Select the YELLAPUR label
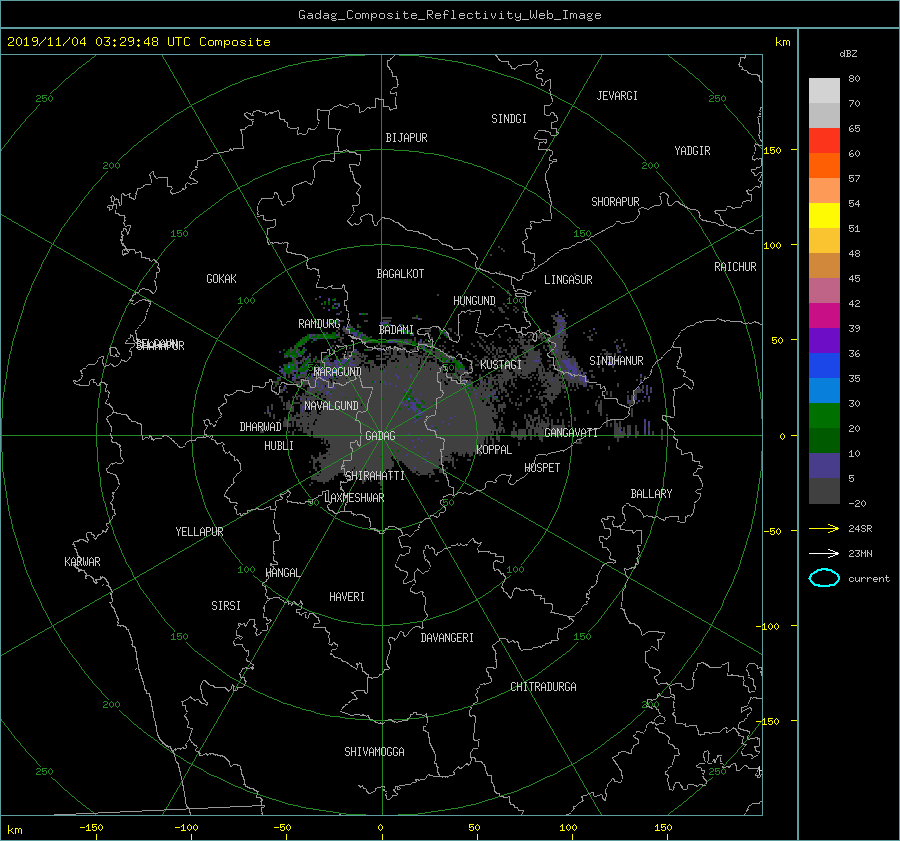Viewport: 900px width, 841px height. tap(199, 532)
